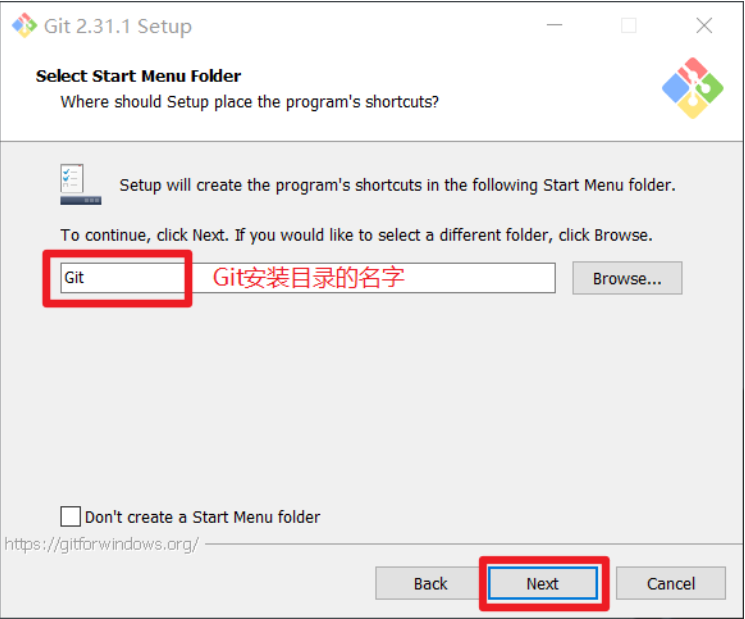This screenshot has width=745, height=619.
Task: Click the large Git logo in header
Action: coord(692,88)
